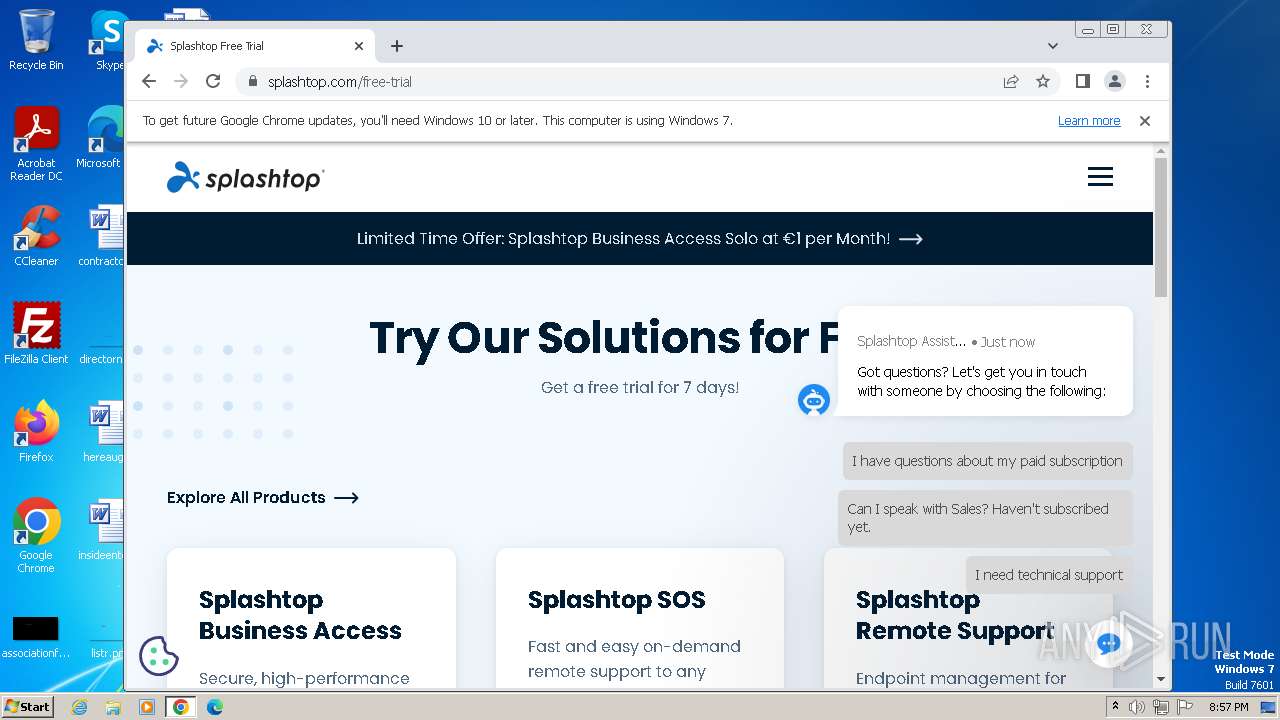Show hidden tray icons arrow

coord(1115,706)
